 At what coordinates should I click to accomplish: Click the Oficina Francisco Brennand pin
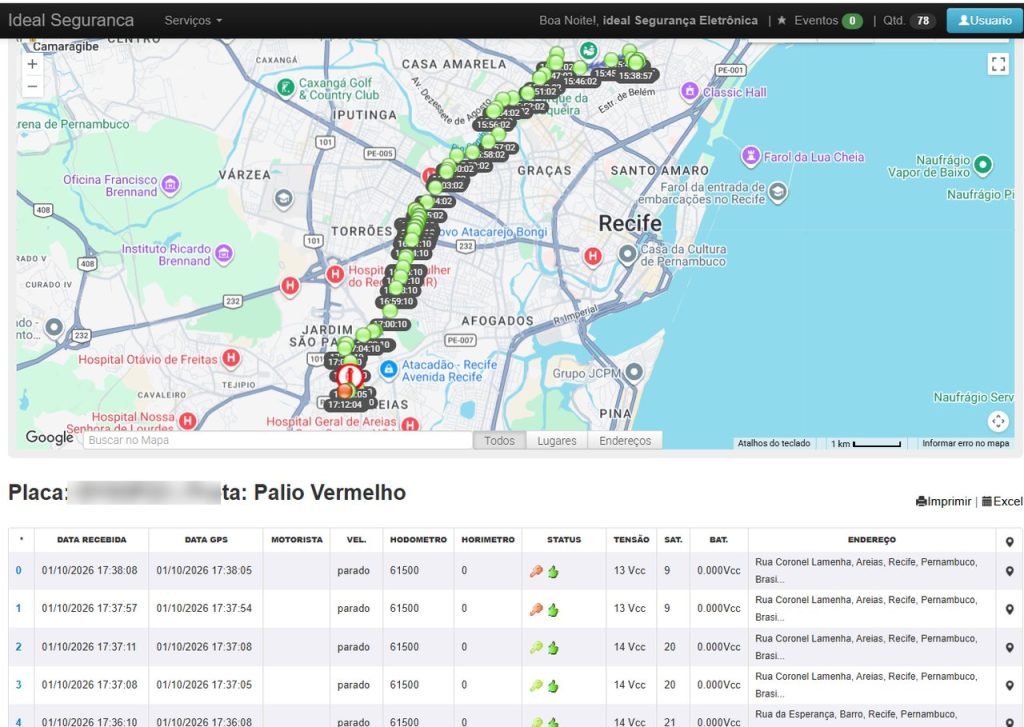click(170, 185)
